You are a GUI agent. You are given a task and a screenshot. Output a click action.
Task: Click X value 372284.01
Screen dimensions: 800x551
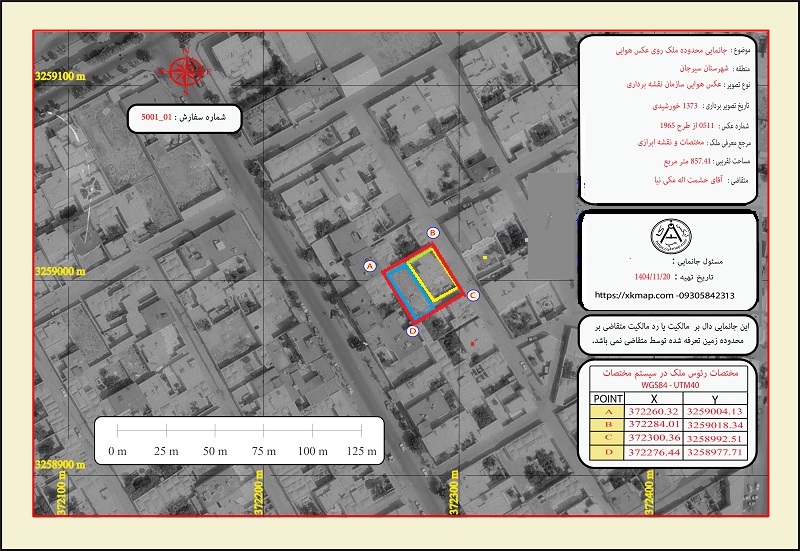point(654,425)
